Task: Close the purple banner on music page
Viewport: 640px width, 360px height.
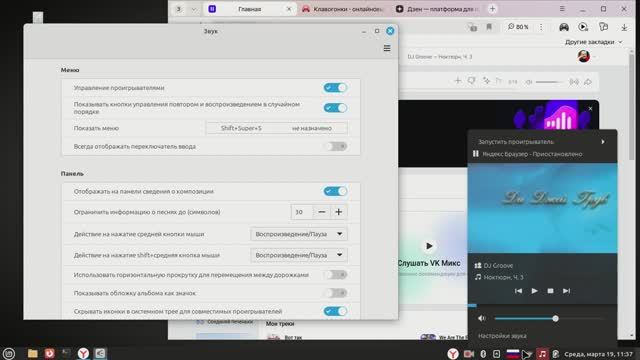Action: 590,109
